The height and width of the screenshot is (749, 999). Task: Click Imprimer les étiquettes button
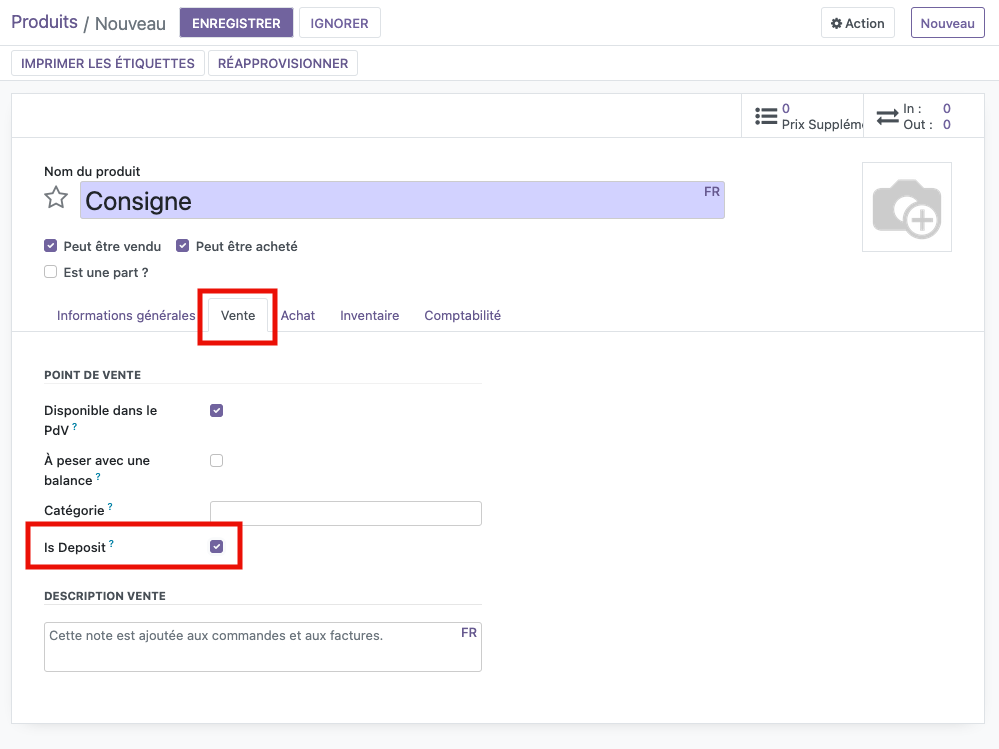[x=108, y=63]
